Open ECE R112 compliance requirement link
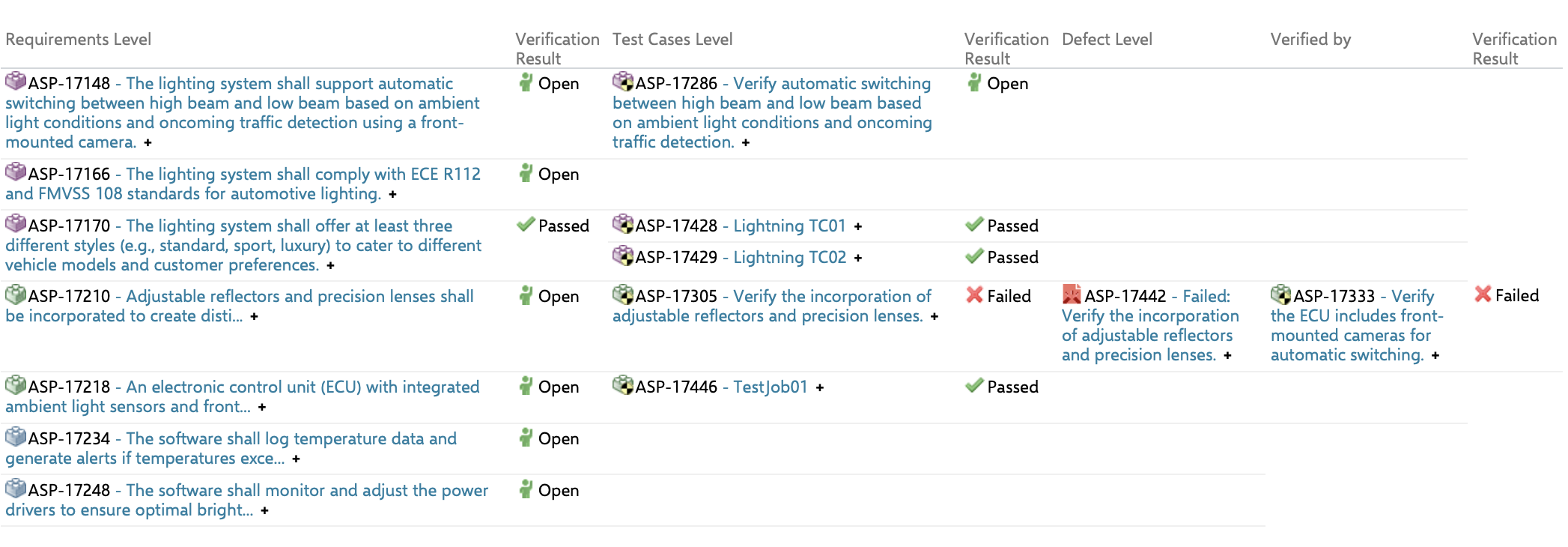 pyautogui.click(x=303, y=174)
